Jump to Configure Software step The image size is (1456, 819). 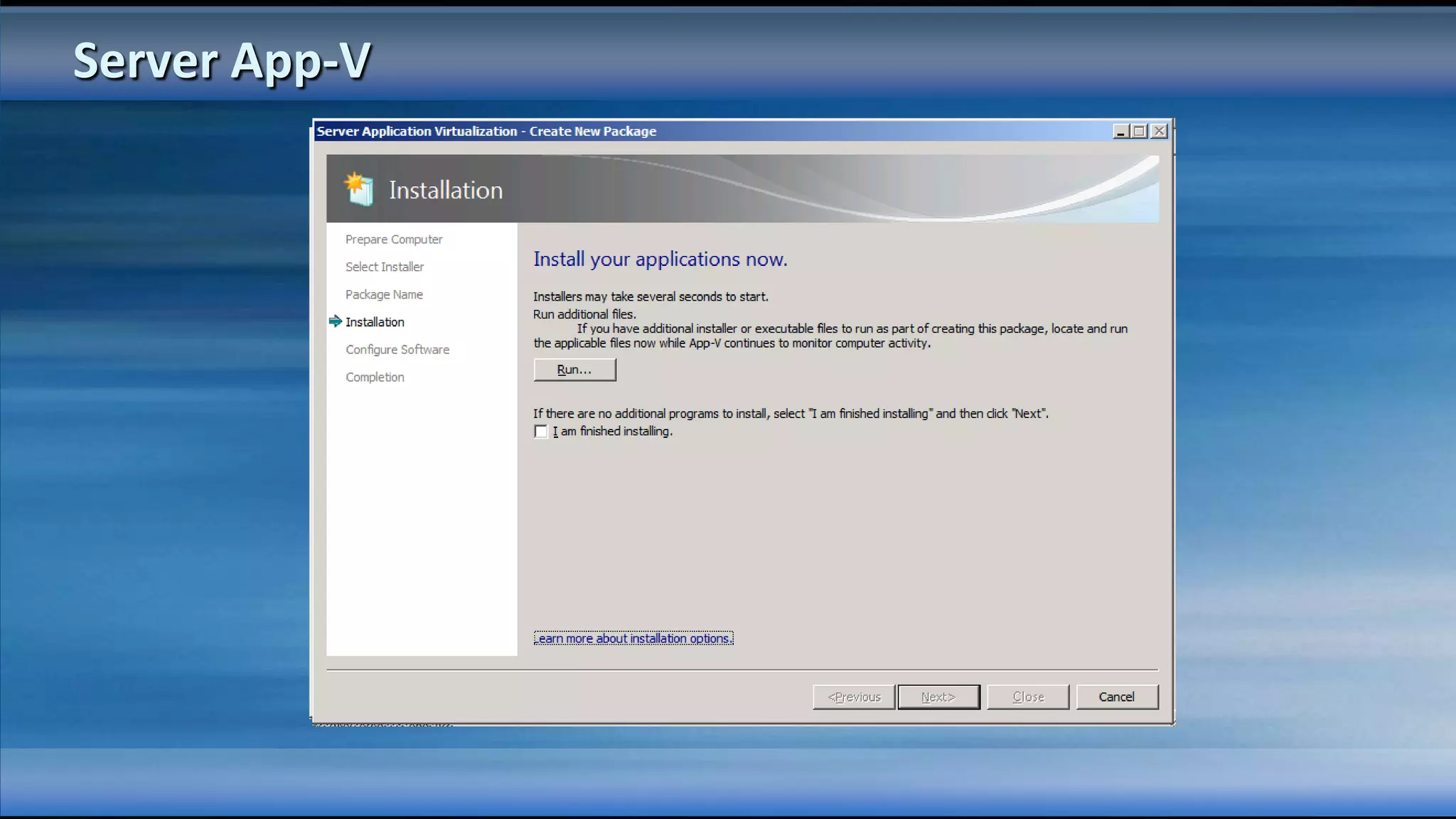pos(397,350)
